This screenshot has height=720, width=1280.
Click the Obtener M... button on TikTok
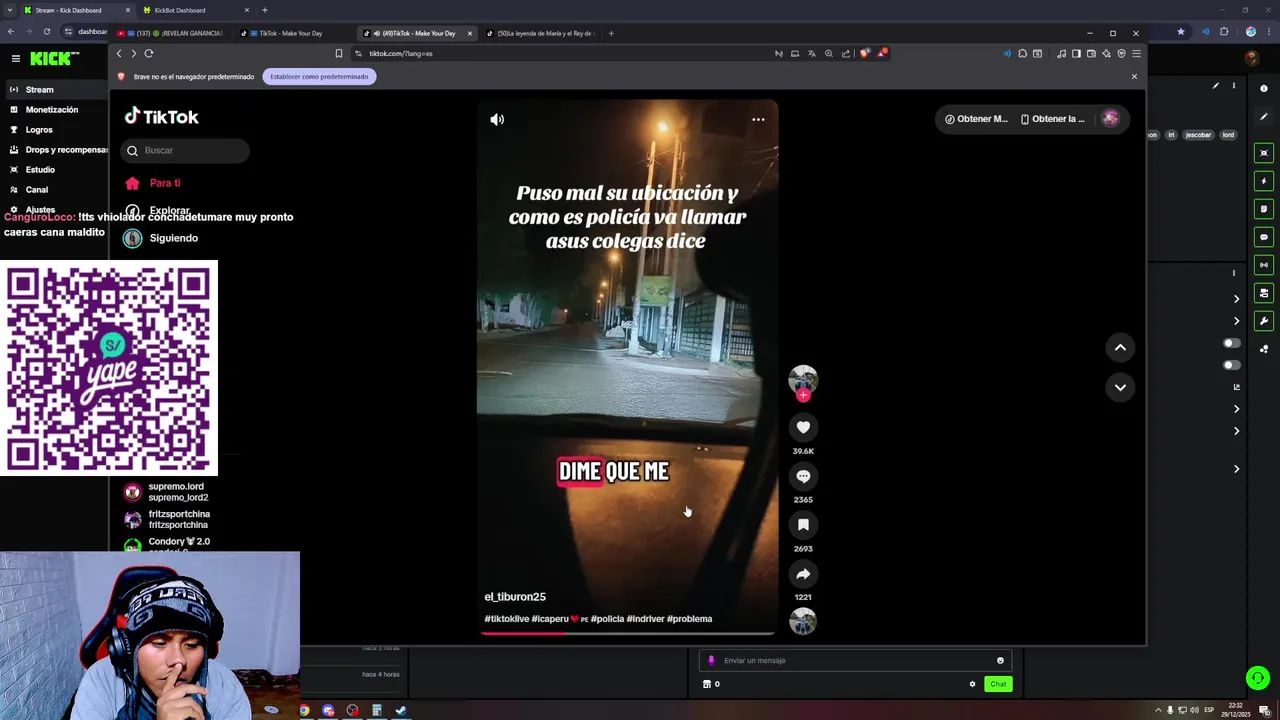point(976,119)
